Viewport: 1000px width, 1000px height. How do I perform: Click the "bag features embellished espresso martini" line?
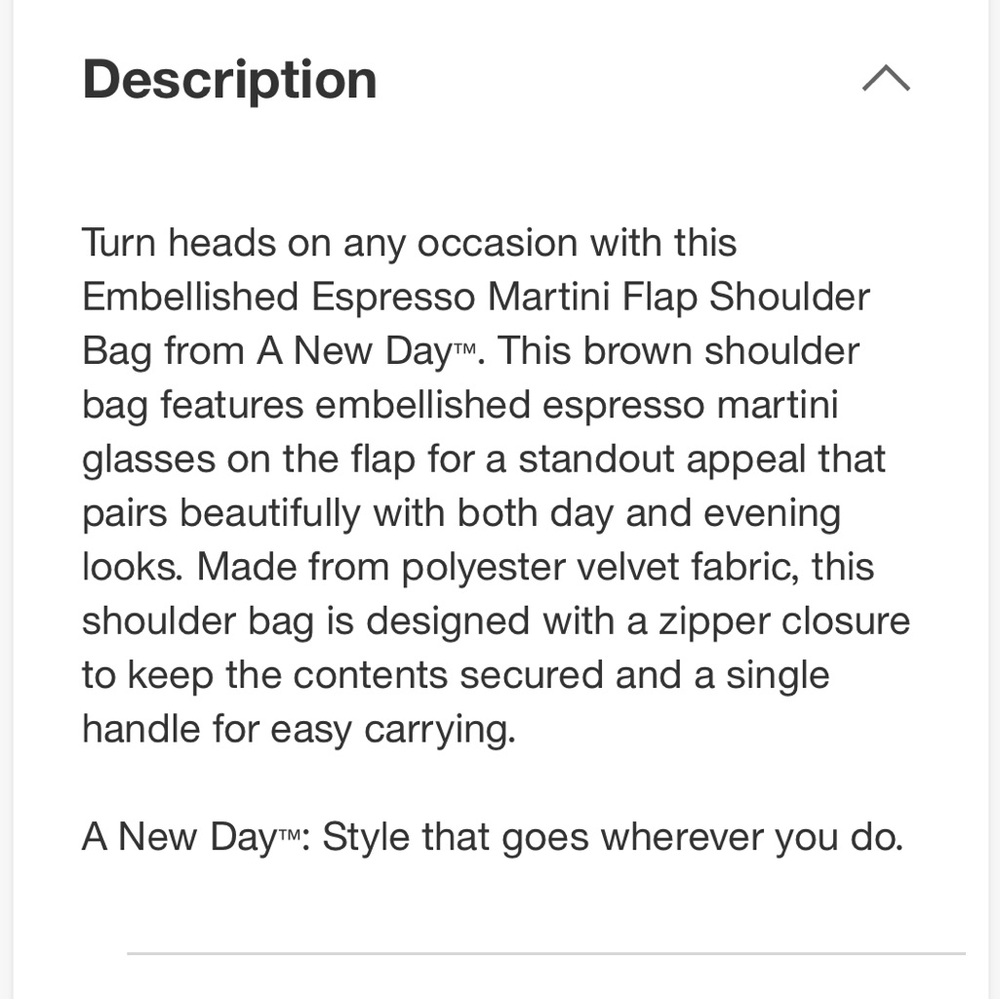459,406
